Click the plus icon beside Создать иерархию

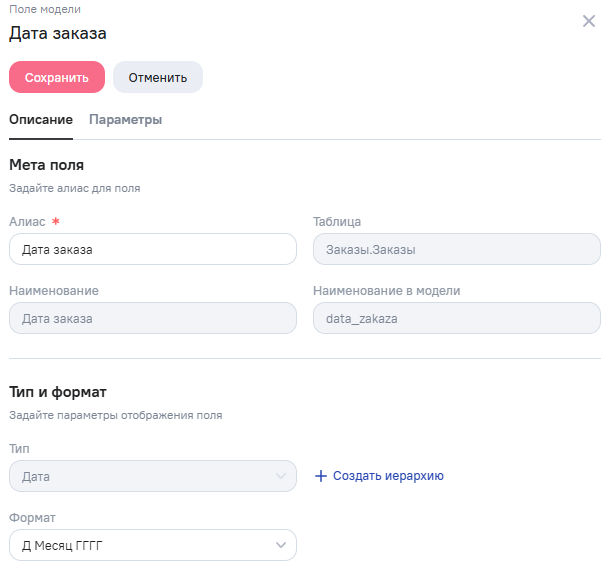click(x=321, y=476)
